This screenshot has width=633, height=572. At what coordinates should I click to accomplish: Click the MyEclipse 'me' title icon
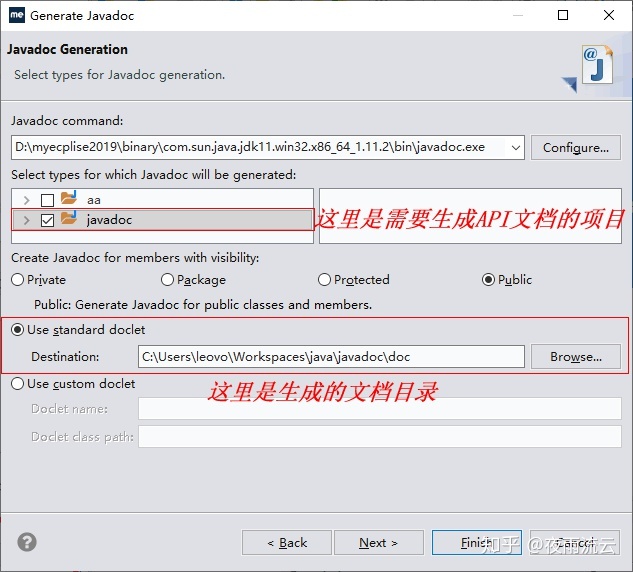click(x=17, y=15)
